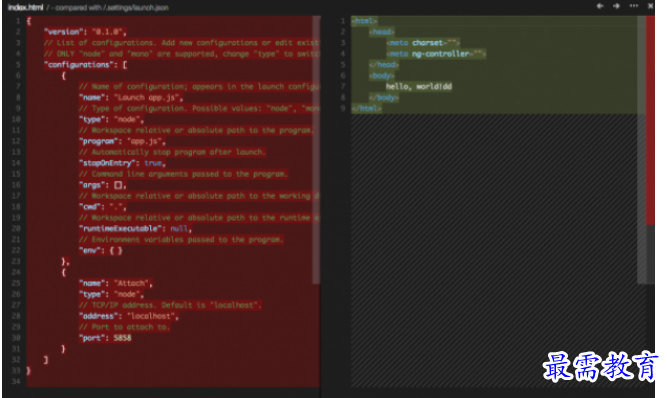Viewport: 667px width, 398px height.
Task: Click the comment "Port to attach to"
Action: [125, 327]
